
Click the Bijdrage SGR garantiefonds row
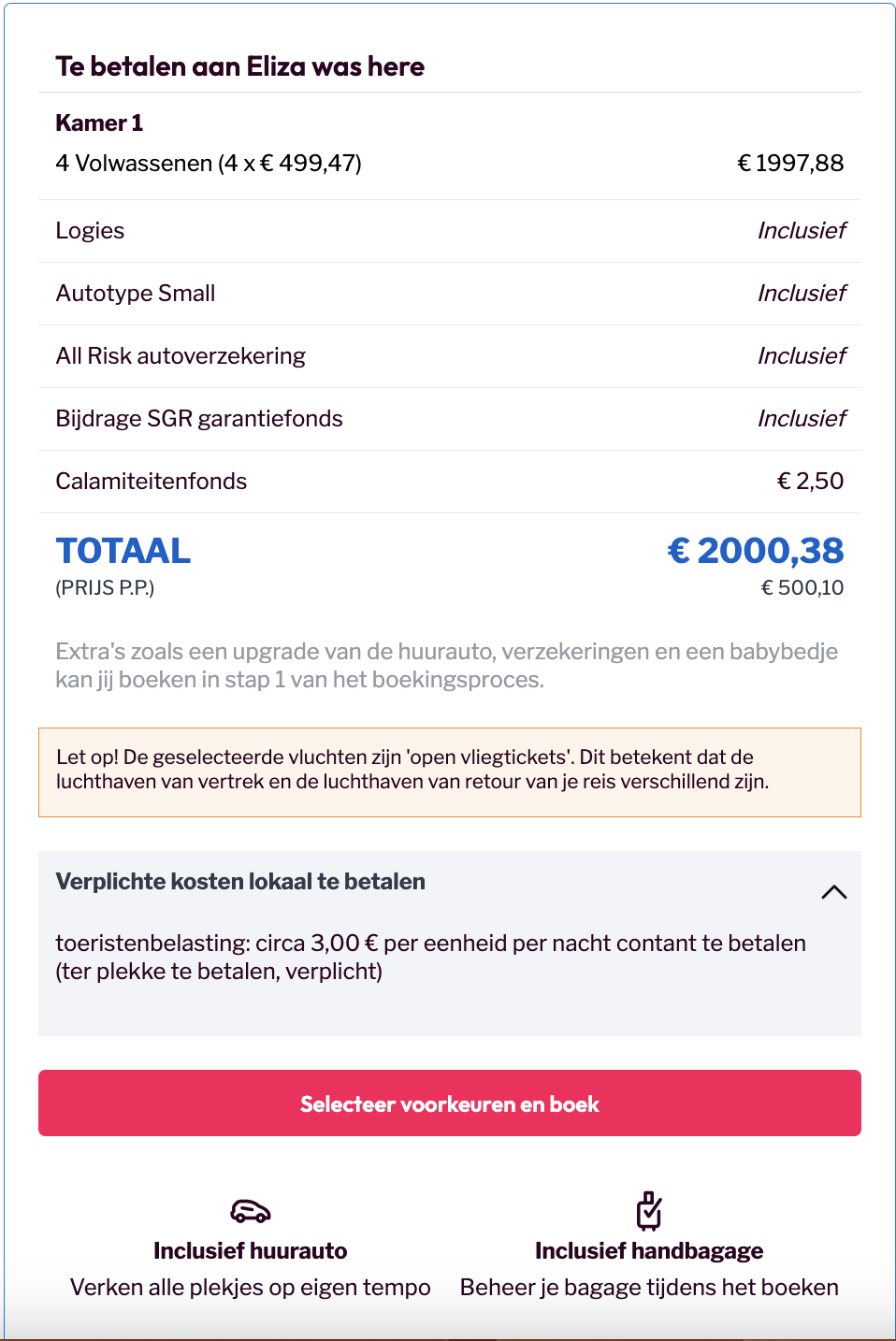(x=449, y=419)
